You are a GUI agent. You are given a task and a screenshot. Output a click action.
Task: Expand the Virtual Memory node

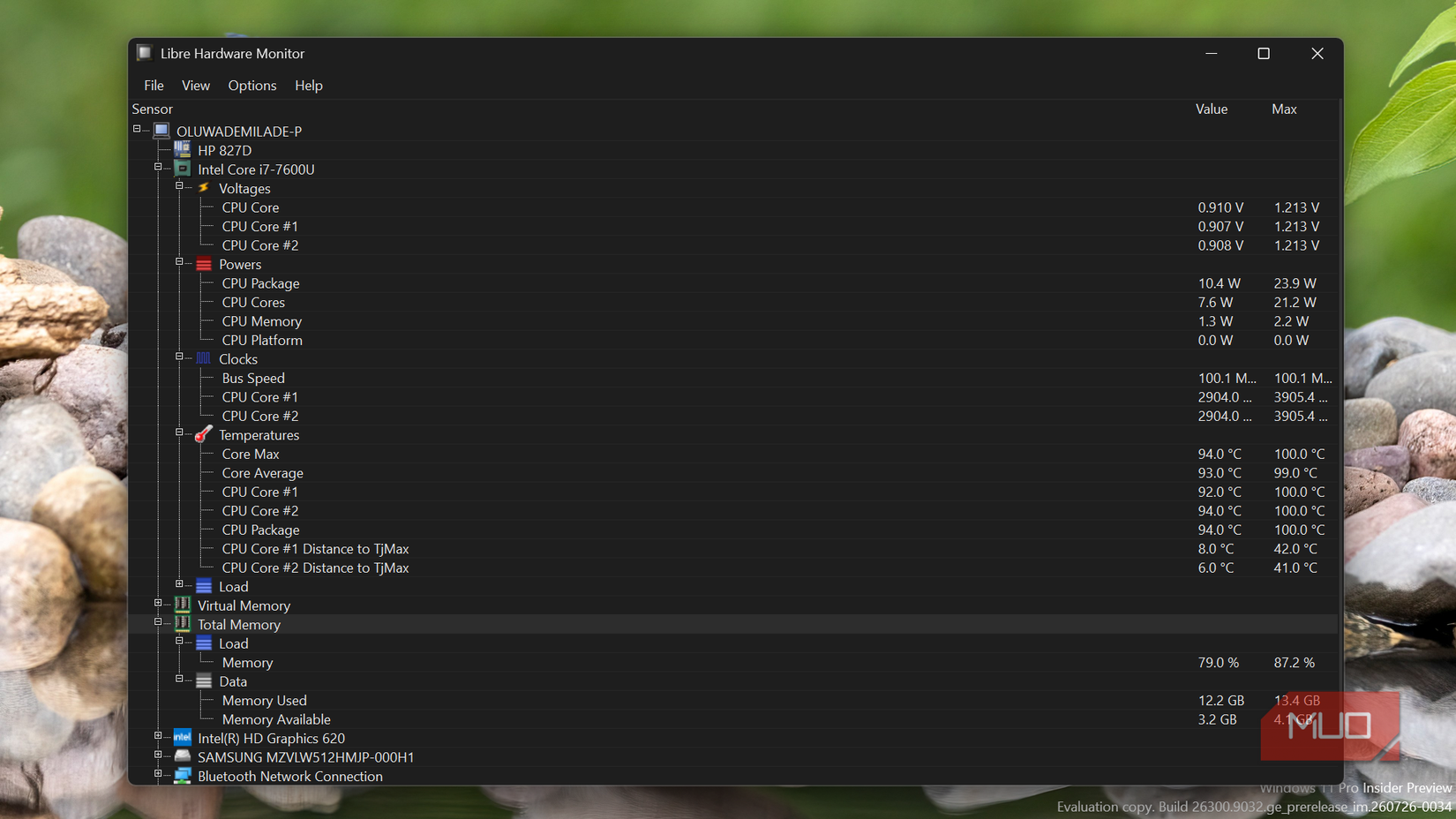pos(158,604)
